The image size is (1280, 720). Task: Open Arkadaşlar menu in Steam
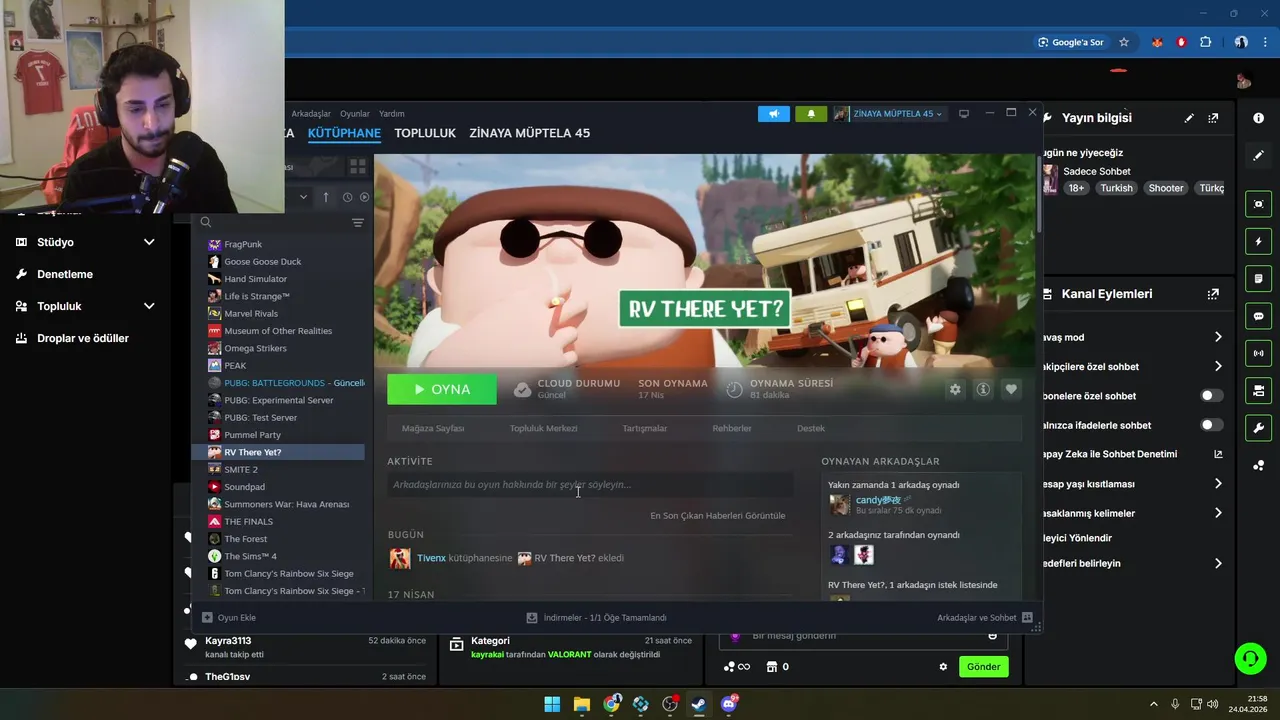[311, 114]
